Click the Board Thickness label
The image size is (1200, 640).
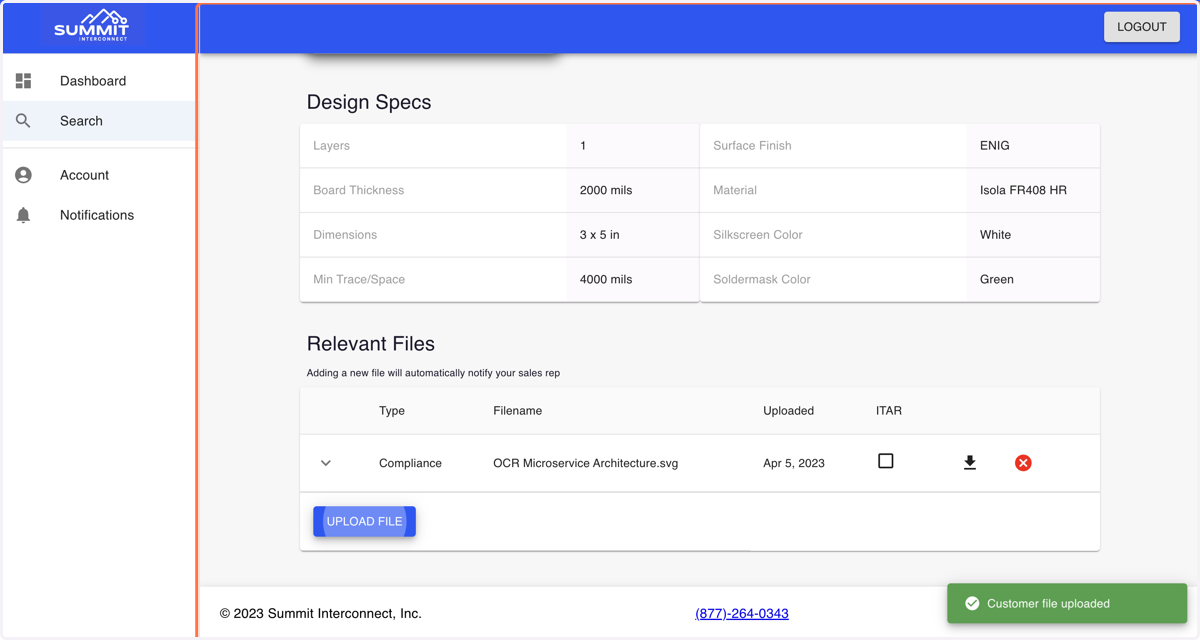coord(359,190)
